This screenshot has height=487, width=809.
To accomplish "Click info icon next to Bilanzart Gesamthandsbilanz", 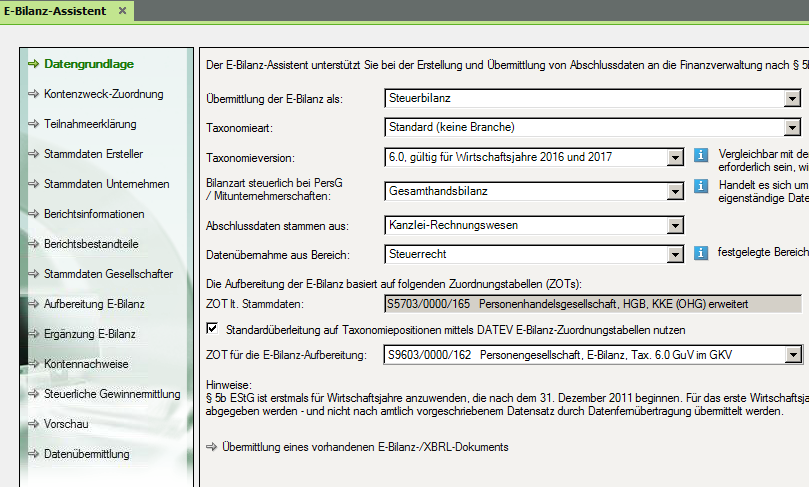I will pyautogui.click(x=701, y=186).
